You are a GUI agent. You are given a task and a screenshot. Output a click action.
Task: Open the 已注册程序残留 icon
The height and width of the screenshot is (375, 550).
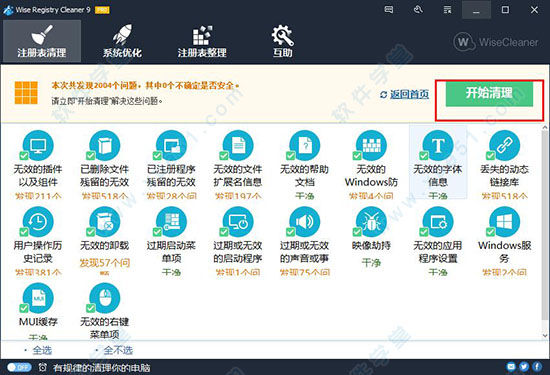click(x=171, y=145)
